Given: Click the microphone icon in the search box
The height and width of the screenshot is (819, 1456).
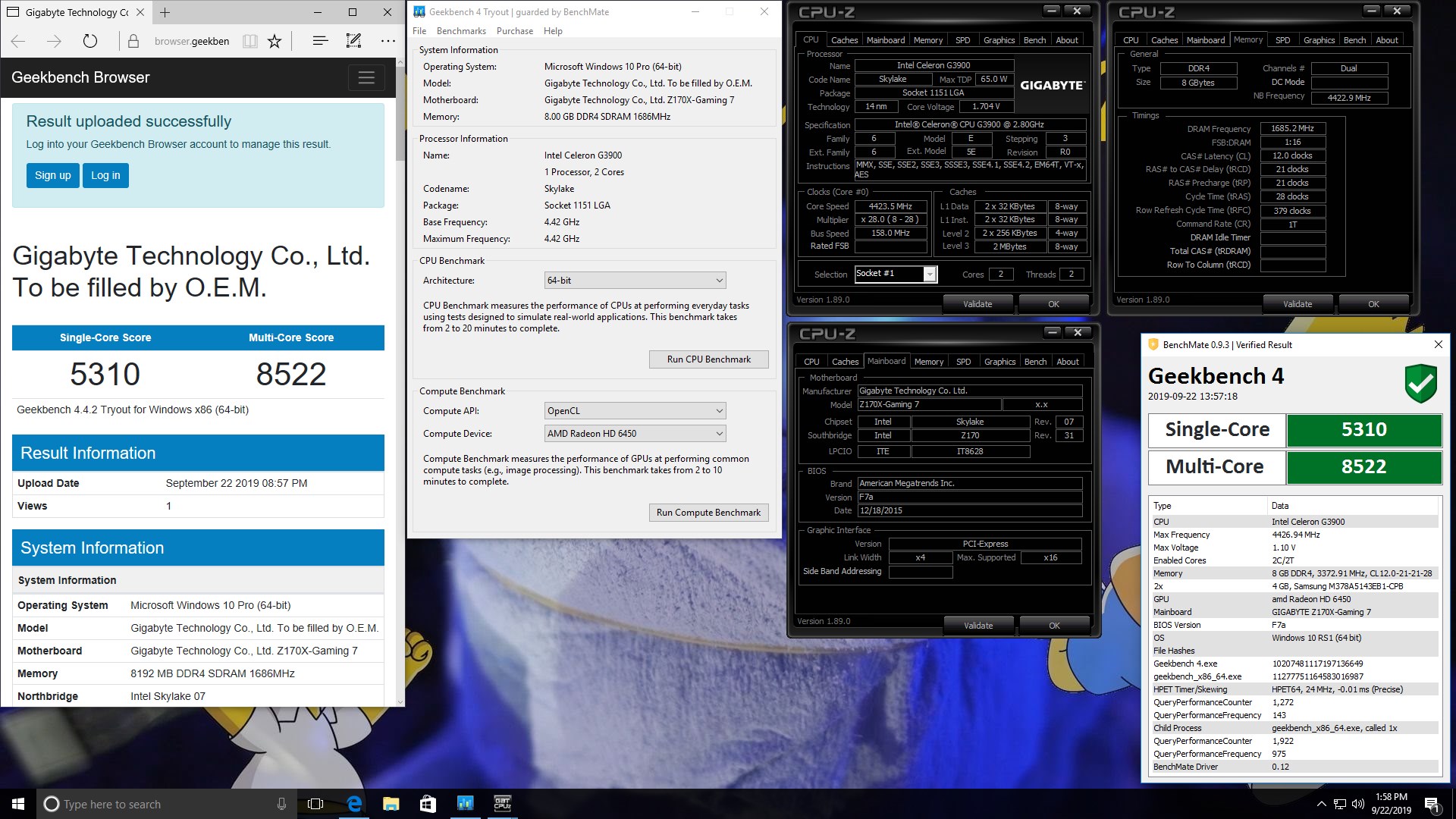Looking at the screenshot, I should click(x=281, y=804).
